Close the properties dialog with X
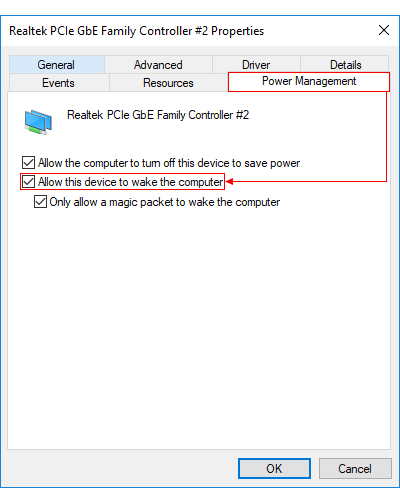The image size is (400, 503). coord(384,30)
